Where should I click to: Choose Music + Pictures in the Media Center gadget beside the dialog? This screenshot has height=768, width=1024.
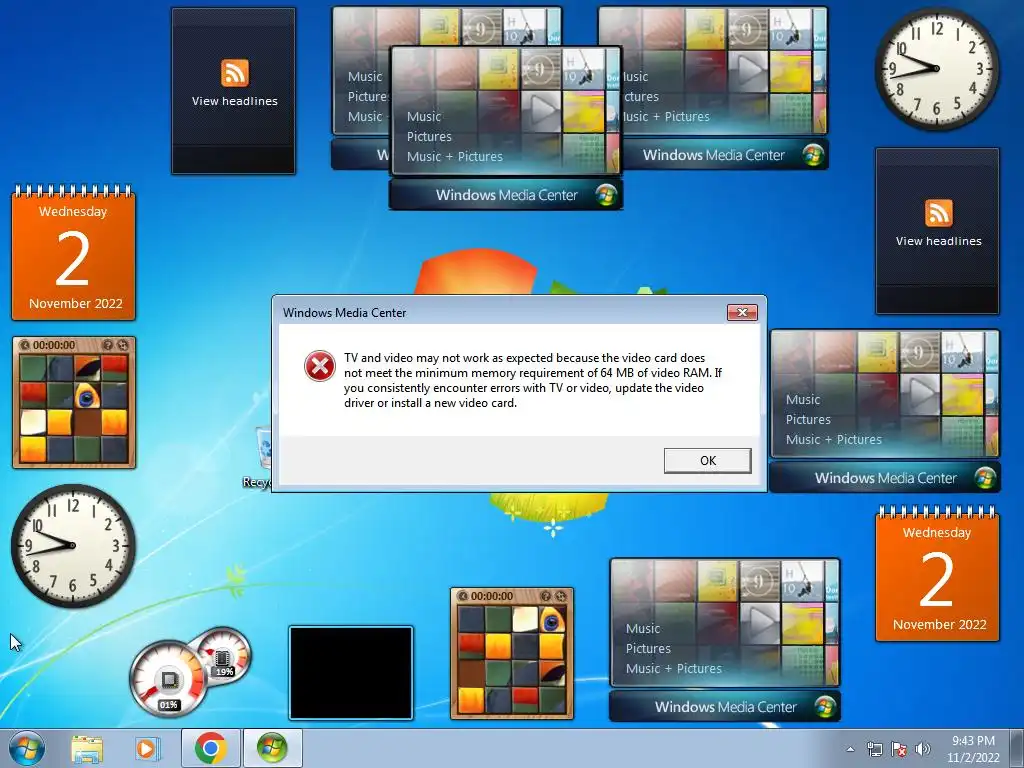coord(833,440)
